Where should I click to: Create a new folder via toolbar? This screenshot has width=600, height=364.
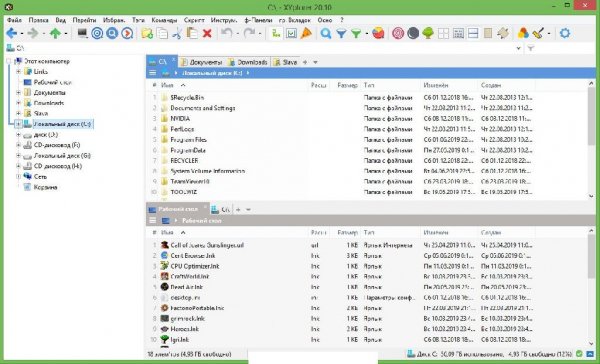[x=147, y=34]
